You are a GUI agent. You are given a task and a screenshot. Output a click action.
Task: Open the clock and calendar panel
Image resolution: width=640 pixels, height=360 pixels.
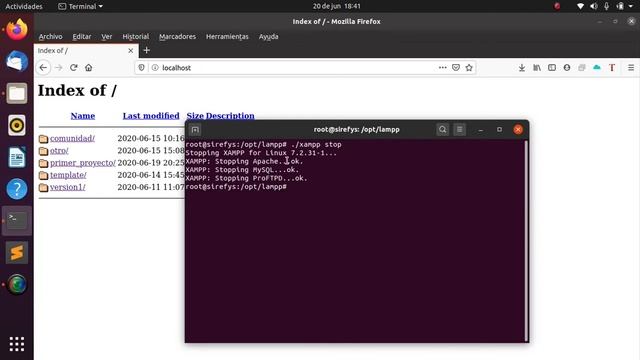(x=336, y=6)
